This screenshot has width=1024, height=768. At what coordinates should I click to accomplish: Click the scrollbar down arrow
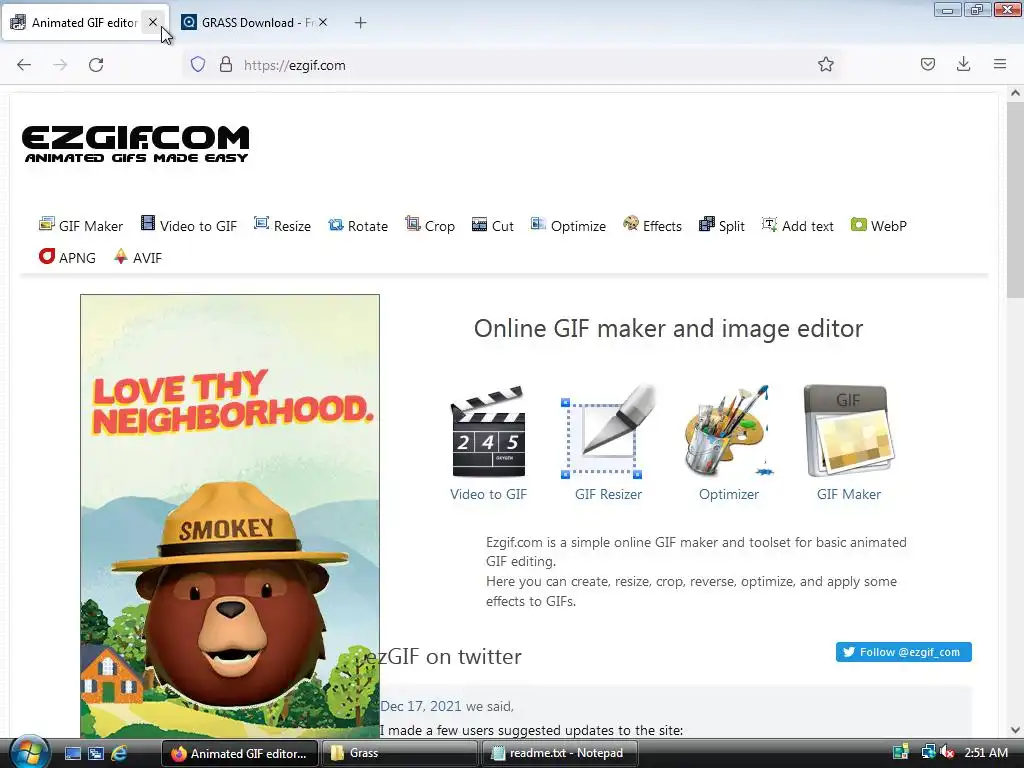pos(1015,730)
